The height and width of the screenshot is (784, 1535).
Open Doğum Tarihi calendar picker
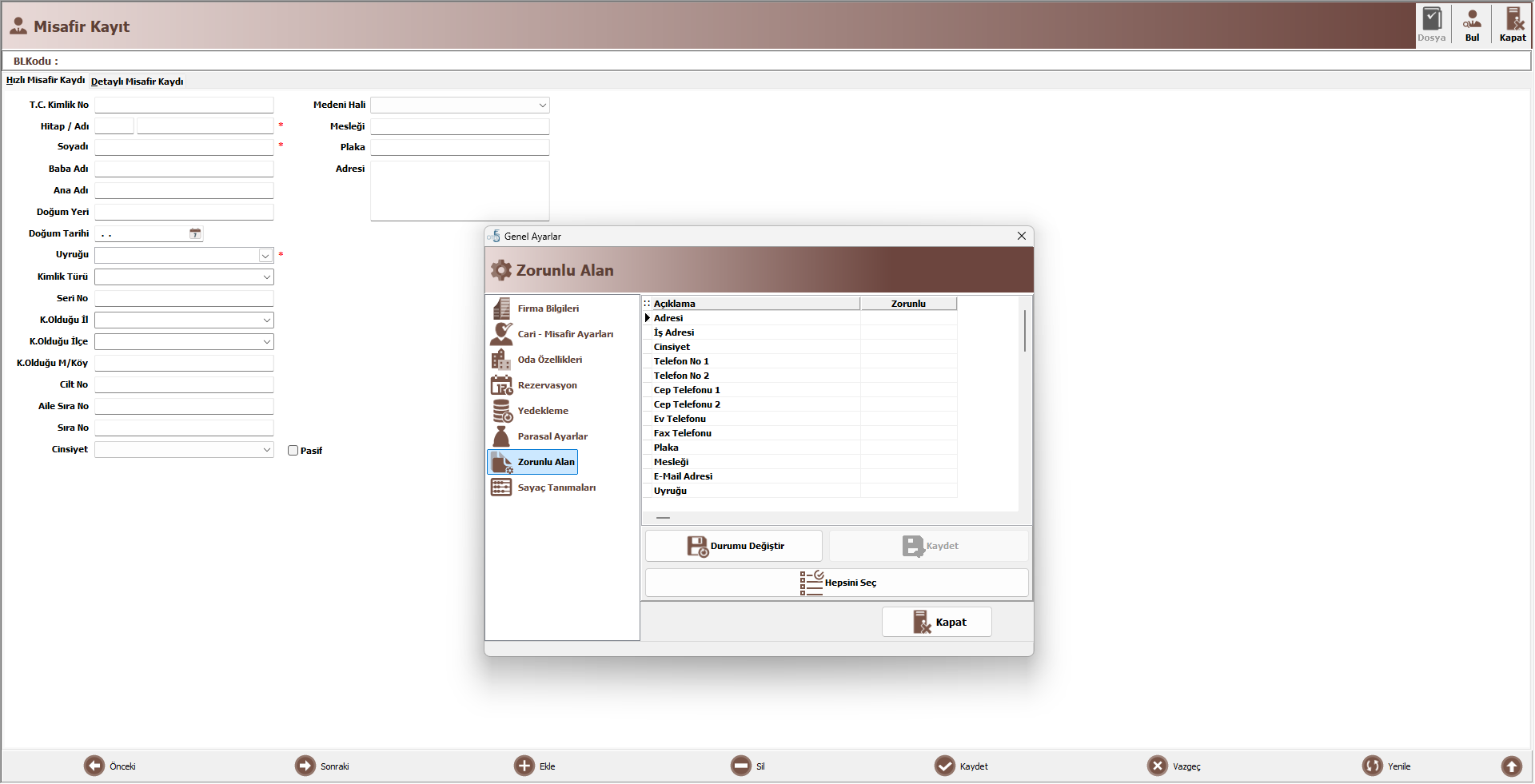click(x=195, y=233)
